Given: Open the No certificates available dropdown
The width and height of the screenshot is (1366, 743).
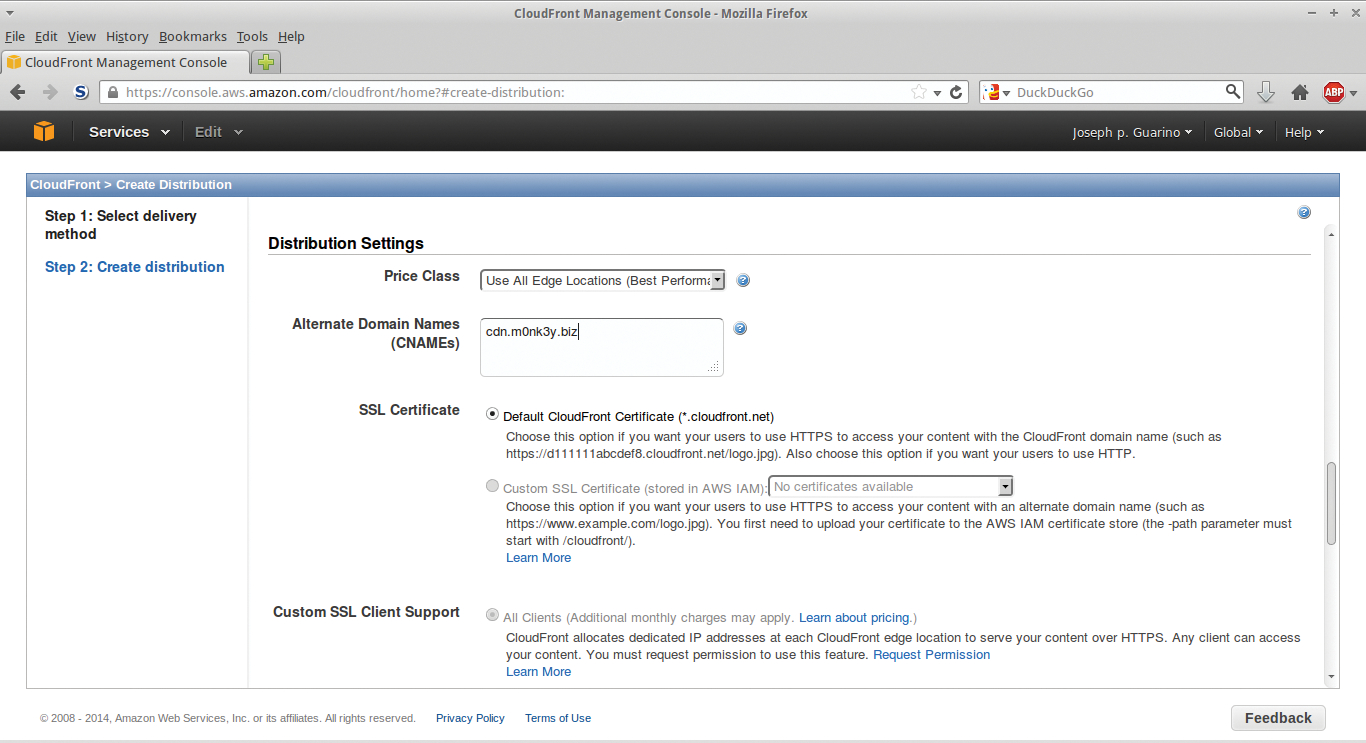Looking at the screenshot, I should [x=1005, y=486].
